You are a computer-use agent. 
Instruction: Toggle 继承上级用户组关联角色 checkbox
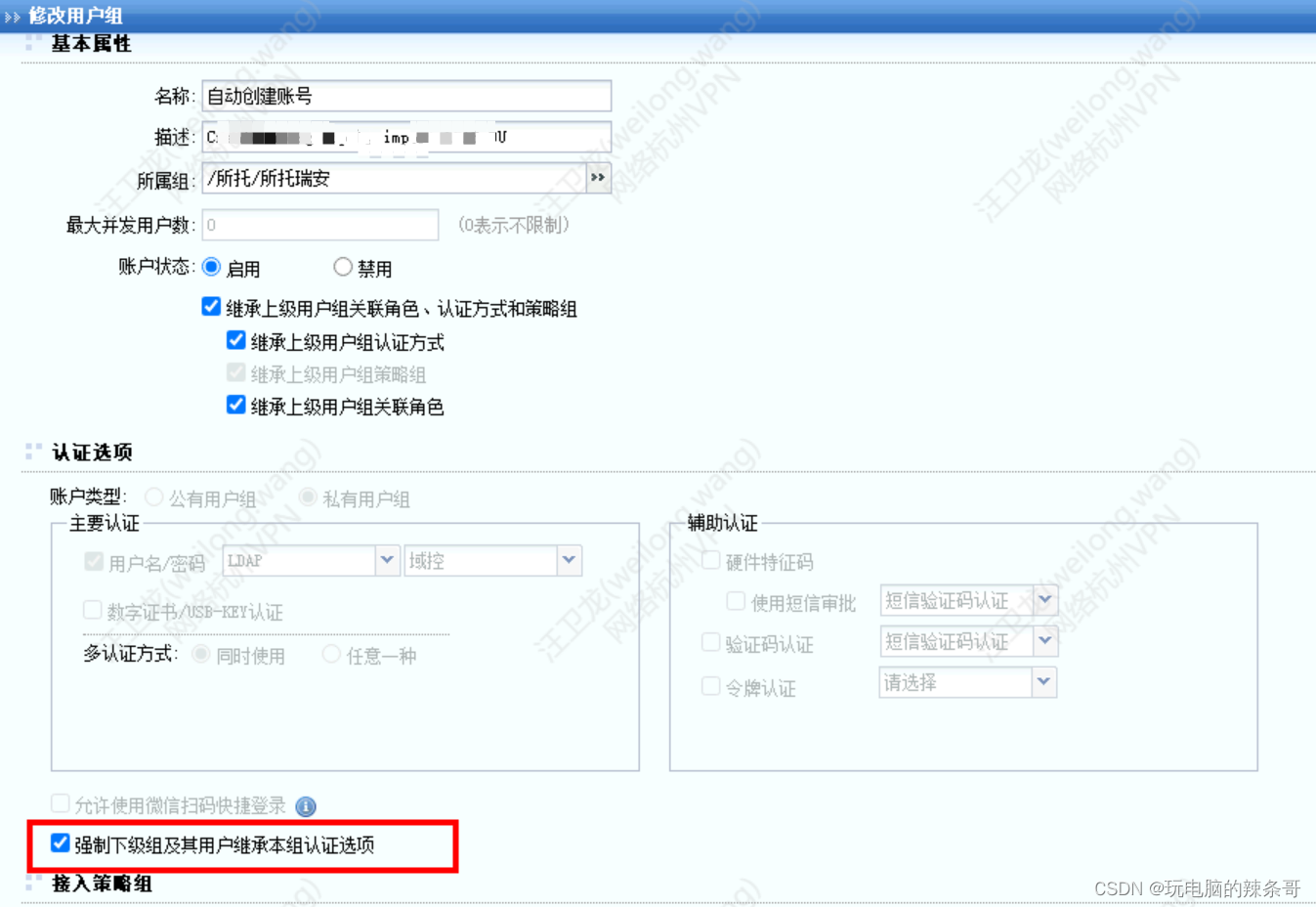[x=235, y=405]
